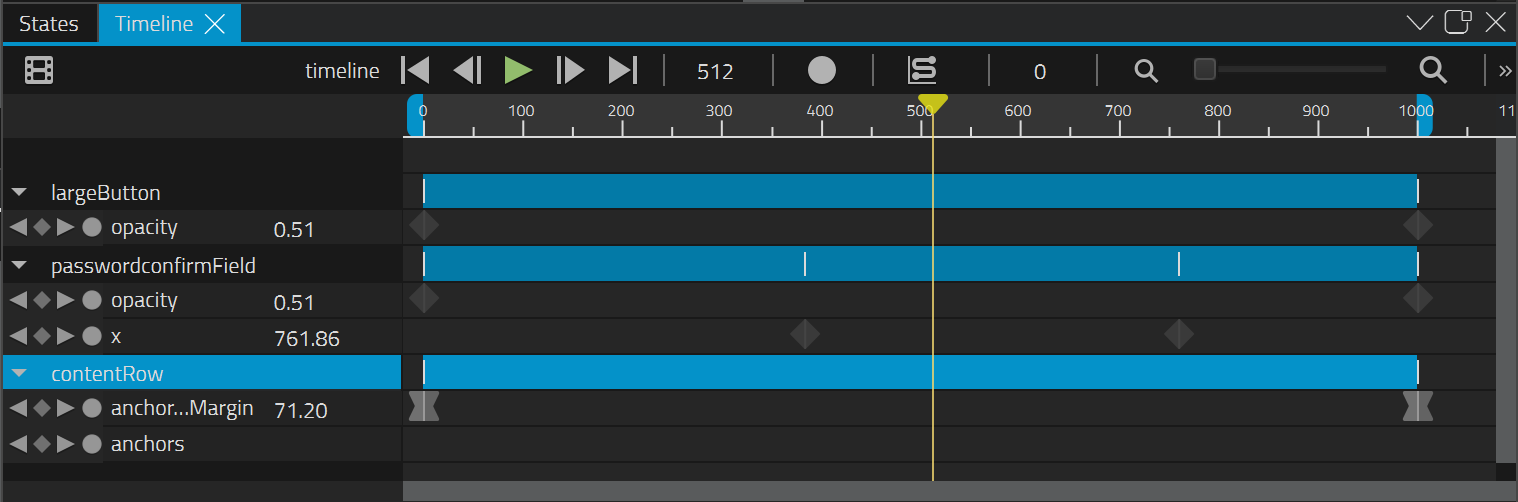Step back to the previous frame
1518x502 pixels.
[467, 70]
